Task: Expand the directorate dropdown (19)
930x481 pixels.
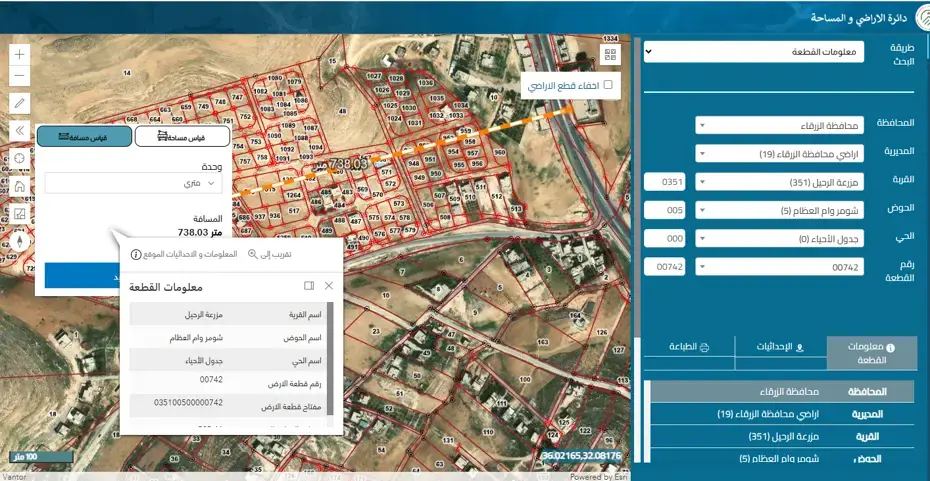Action: coord(779,154)
